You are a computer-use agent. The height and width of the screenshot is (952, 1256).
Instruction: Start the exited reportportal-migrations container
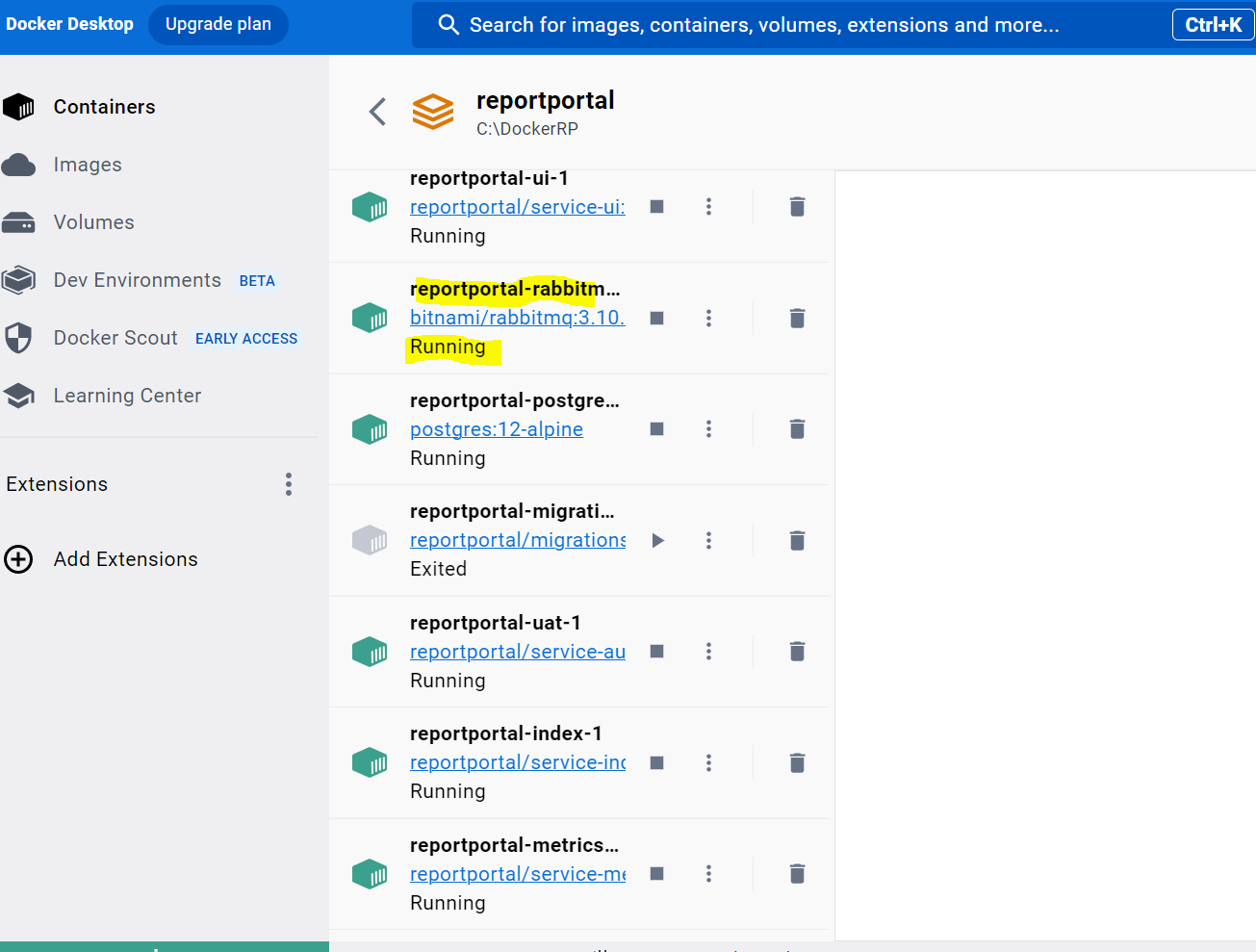click(x=658, y=540)
